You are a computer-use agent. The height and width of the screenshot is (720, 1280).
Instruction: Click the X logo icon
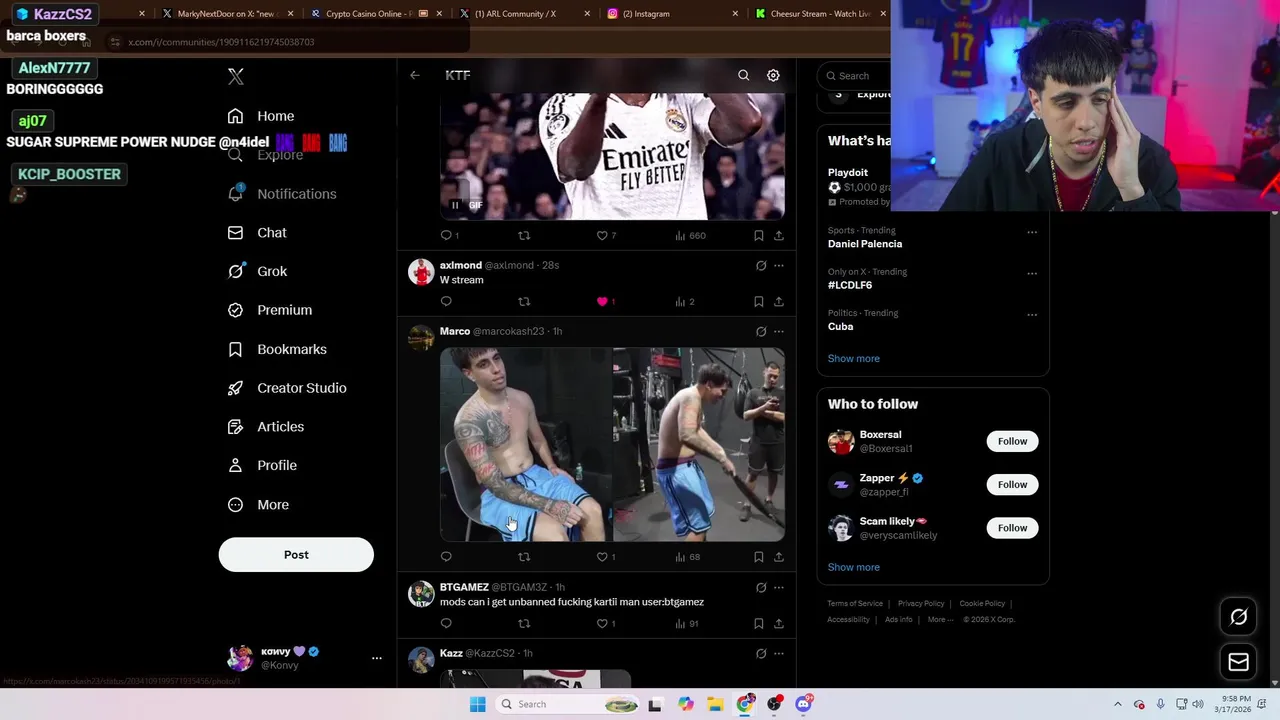coord(236,76)
